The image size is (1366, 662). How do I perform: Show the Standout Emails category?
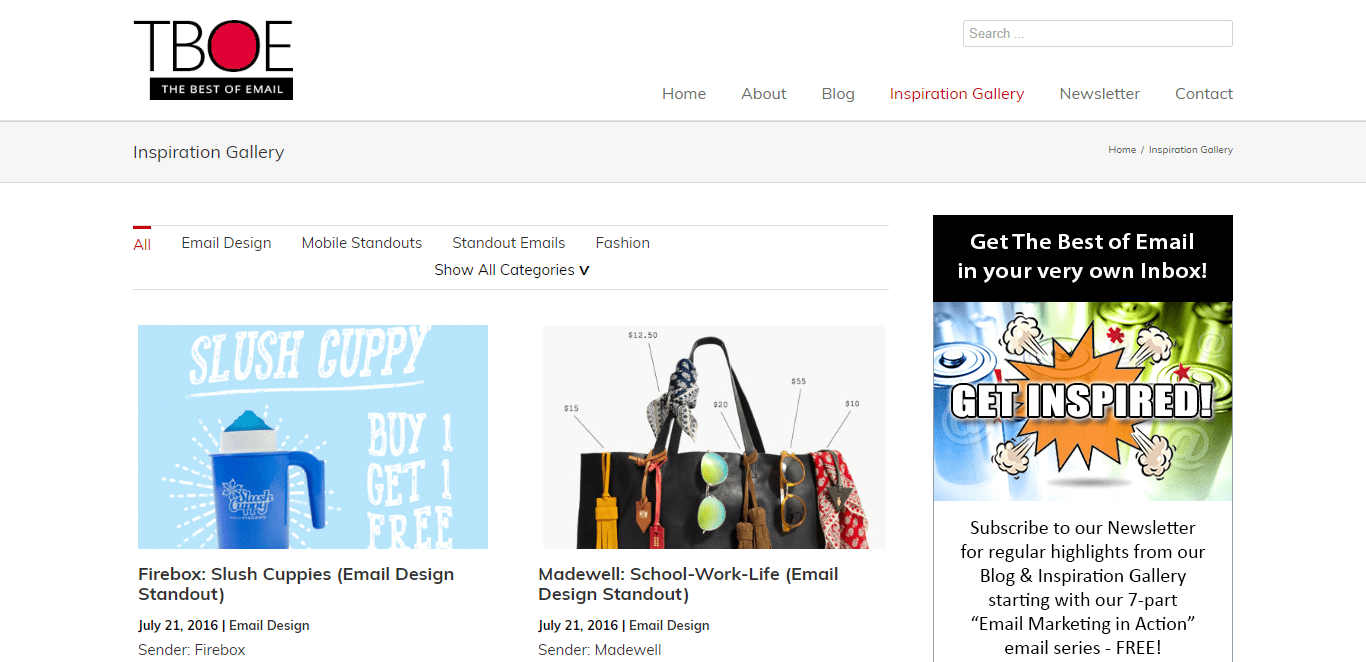(508, 243)
